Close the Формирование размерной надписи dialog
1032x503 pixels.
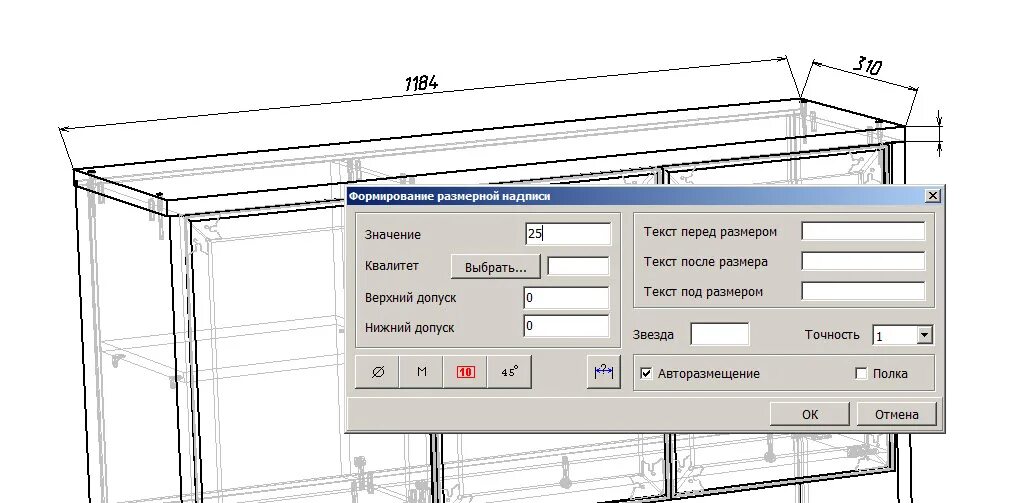point(933,196)
